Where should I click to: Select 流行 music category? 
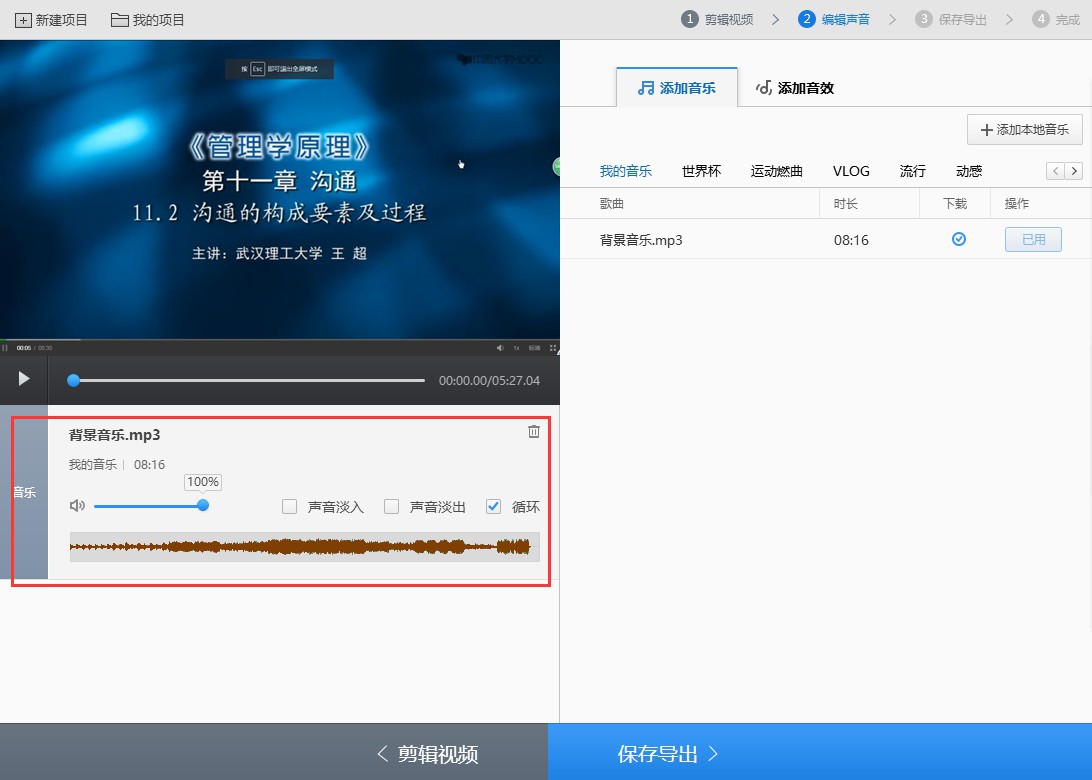[x=912, y=171]
